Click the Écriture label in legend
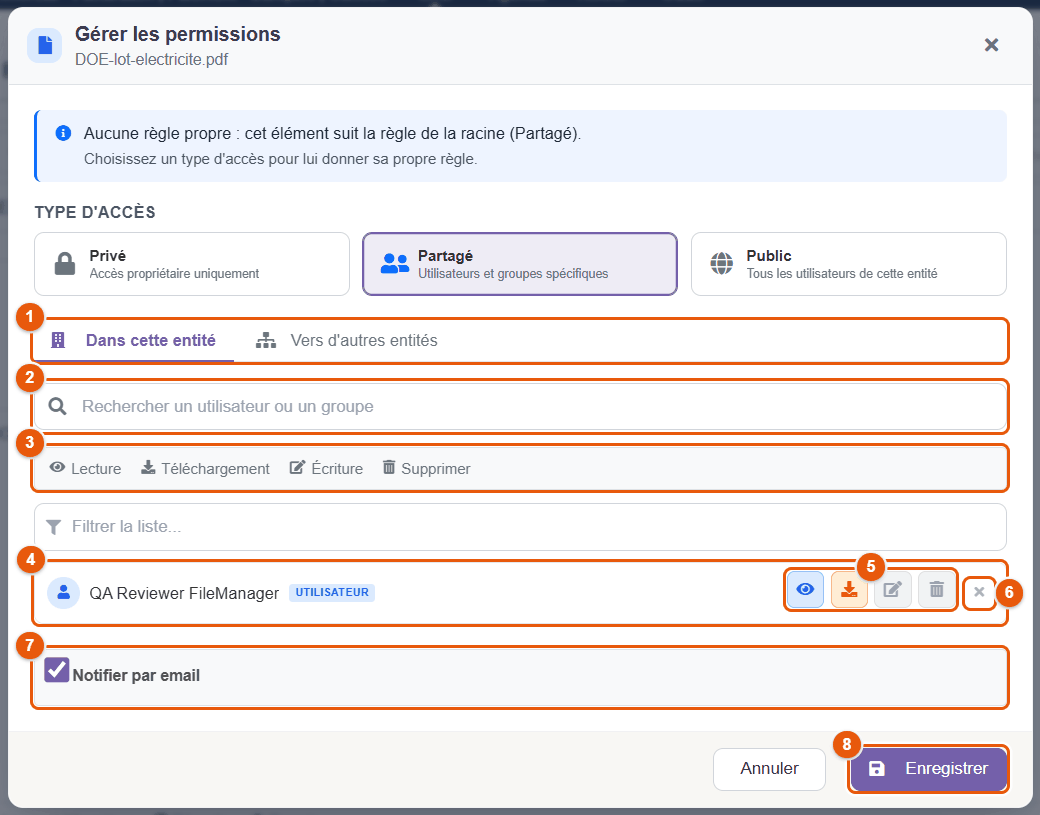This screenshot has height=815, width=1040. tap(338, 469)
